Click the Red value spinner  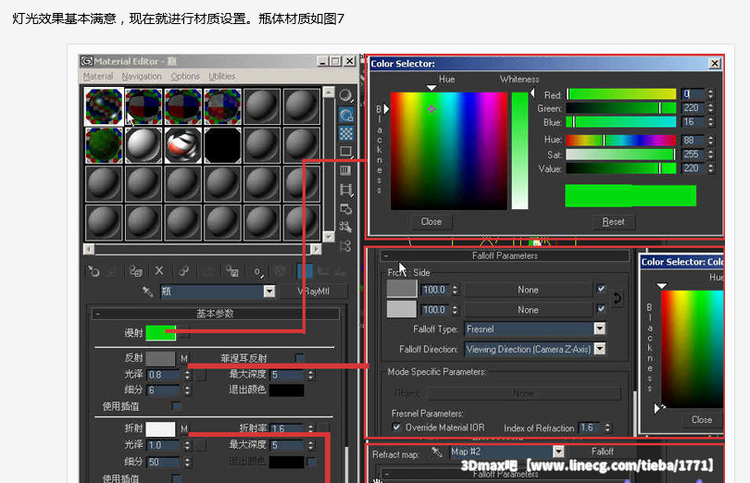tap(710, 94)
